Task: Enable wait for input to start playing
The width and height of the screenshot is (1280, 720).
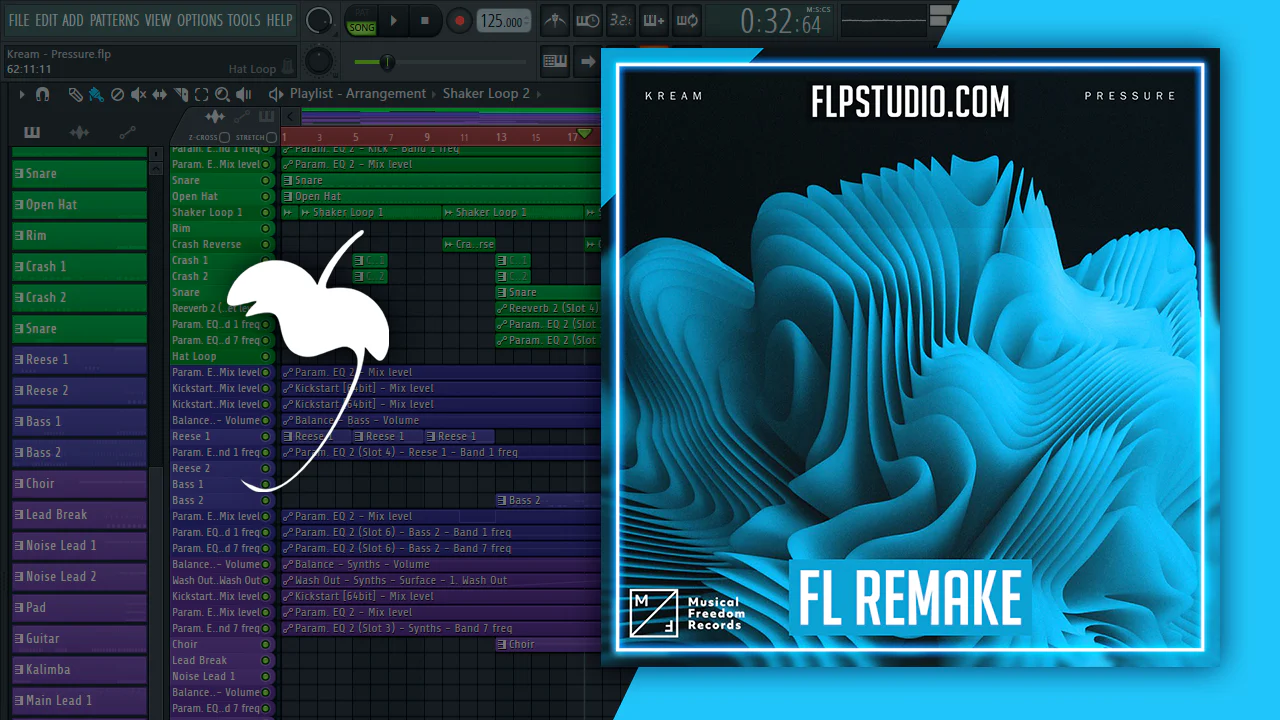Action: (588, 20)
